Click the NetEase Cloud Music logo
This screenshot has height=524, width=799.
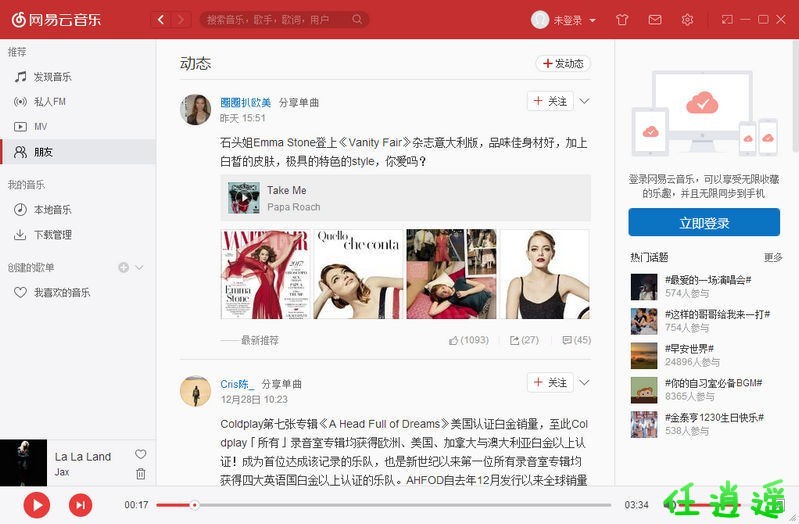pyautogui.click(x=56, y=19)
